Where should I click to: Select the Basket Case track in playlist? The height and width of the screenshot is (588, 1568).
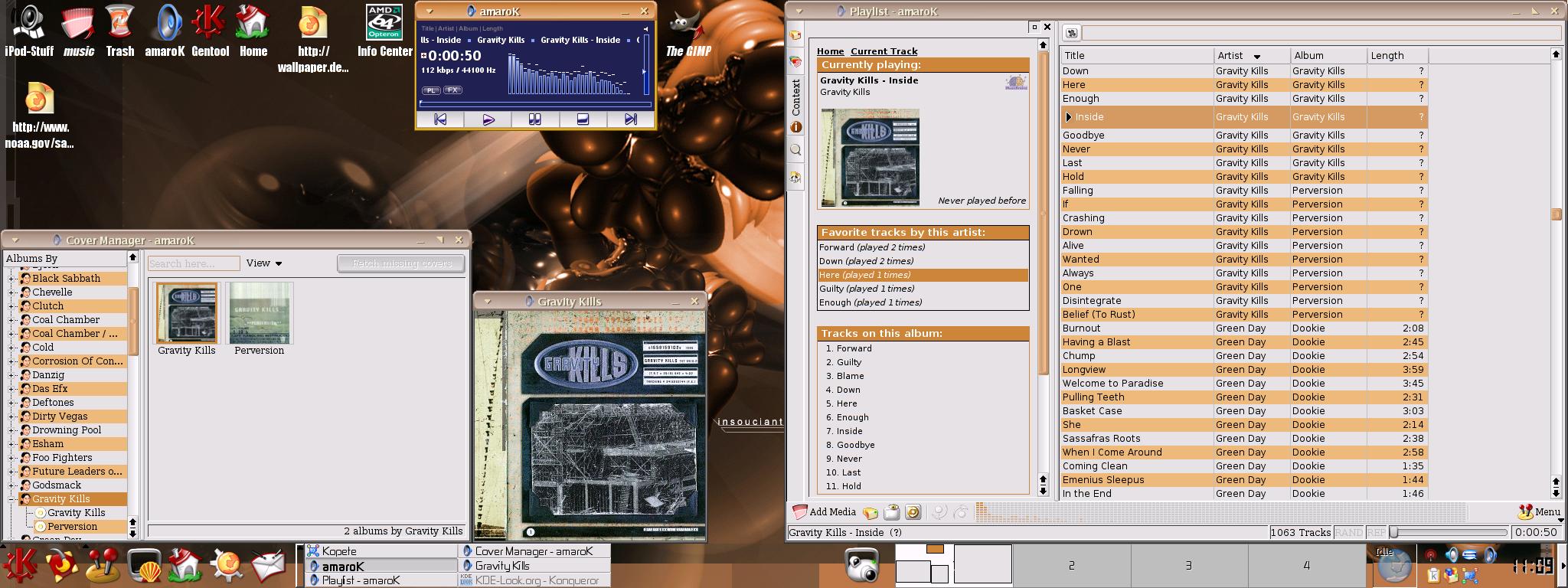pos(1243,411)
